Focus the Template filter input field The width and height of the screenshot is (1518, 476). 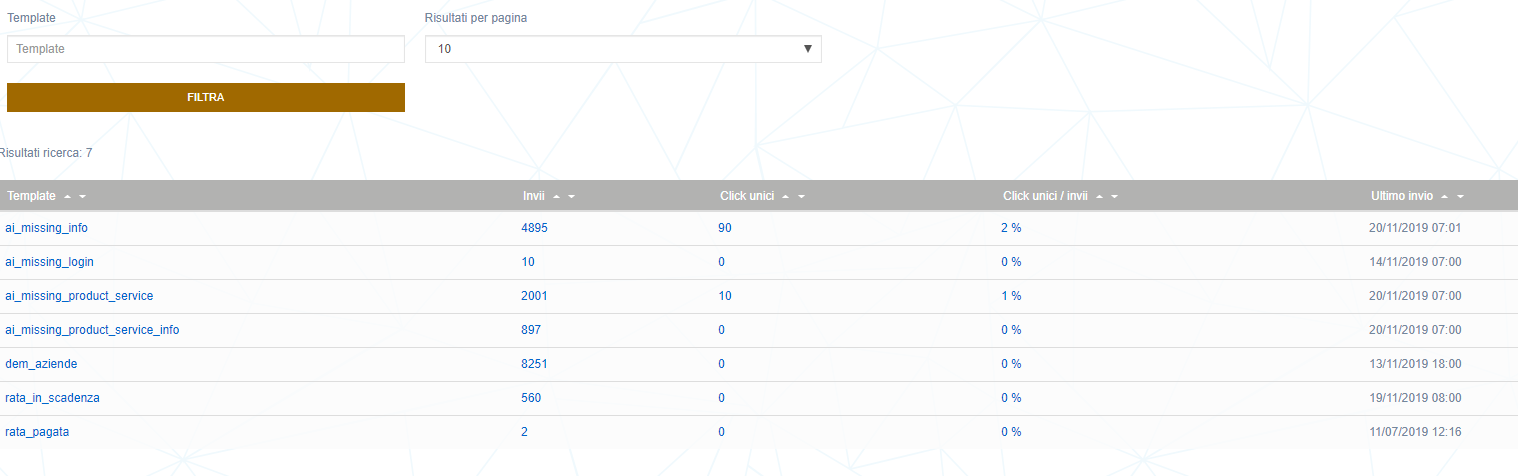[206, 48]
